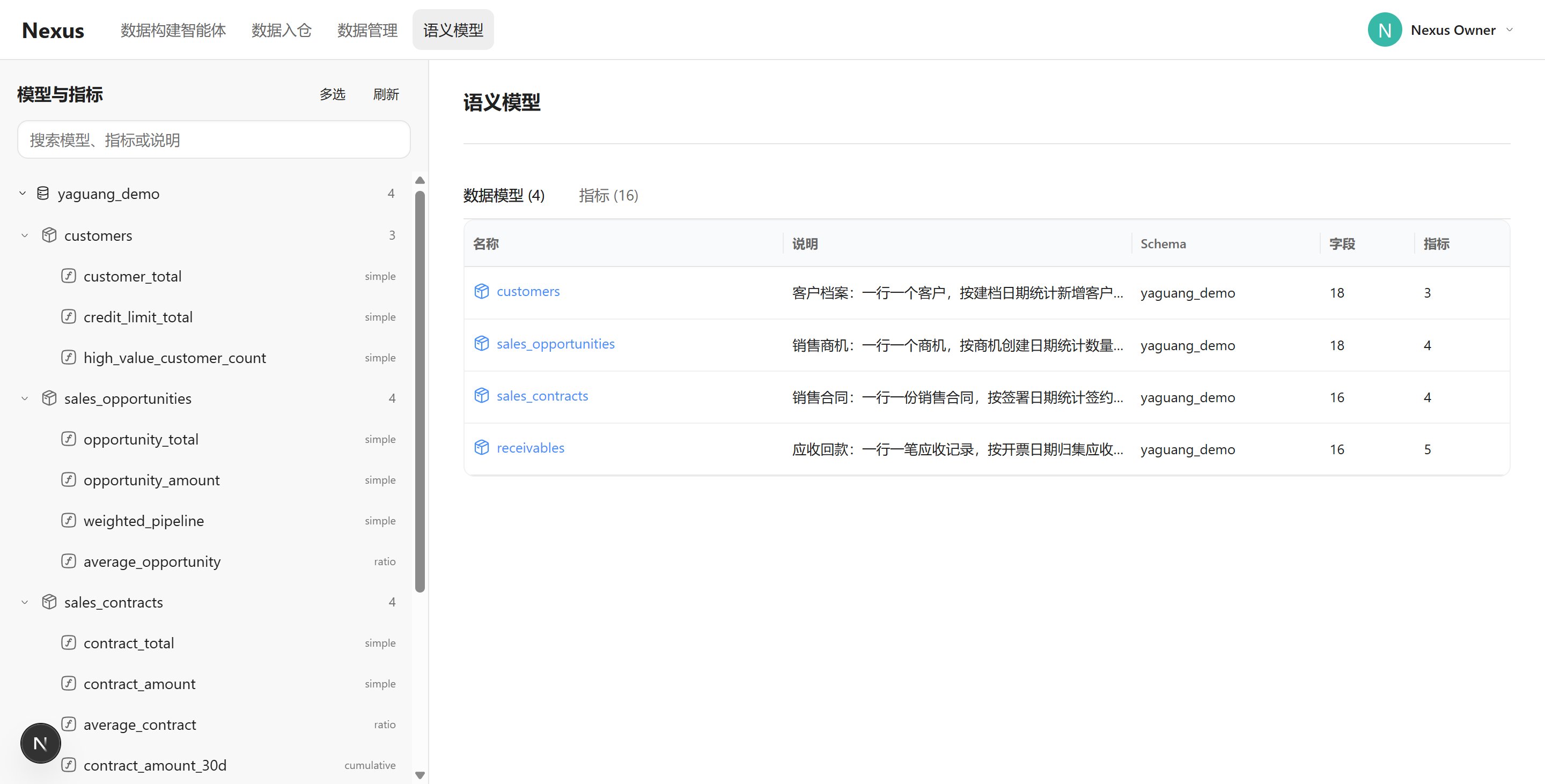Click the sidebar tree scrollbar thumb
This screenshot has height=784, width=1545.
pyautogui.click(x=420, y=391)
